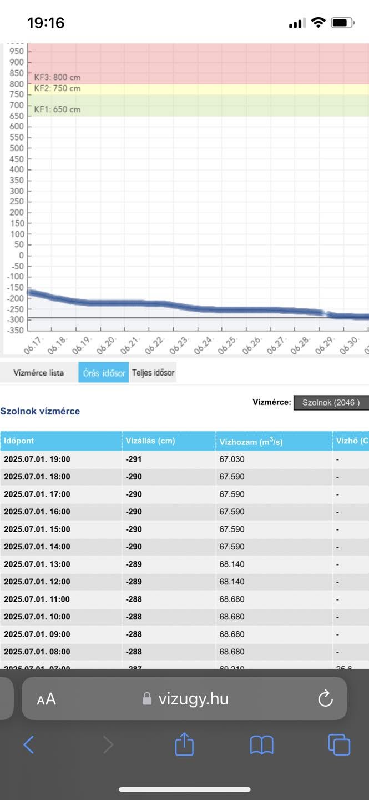Viewport: 369px width, 800px height.
Task: Click the KF1: 650 cm label
Action: 57,109
